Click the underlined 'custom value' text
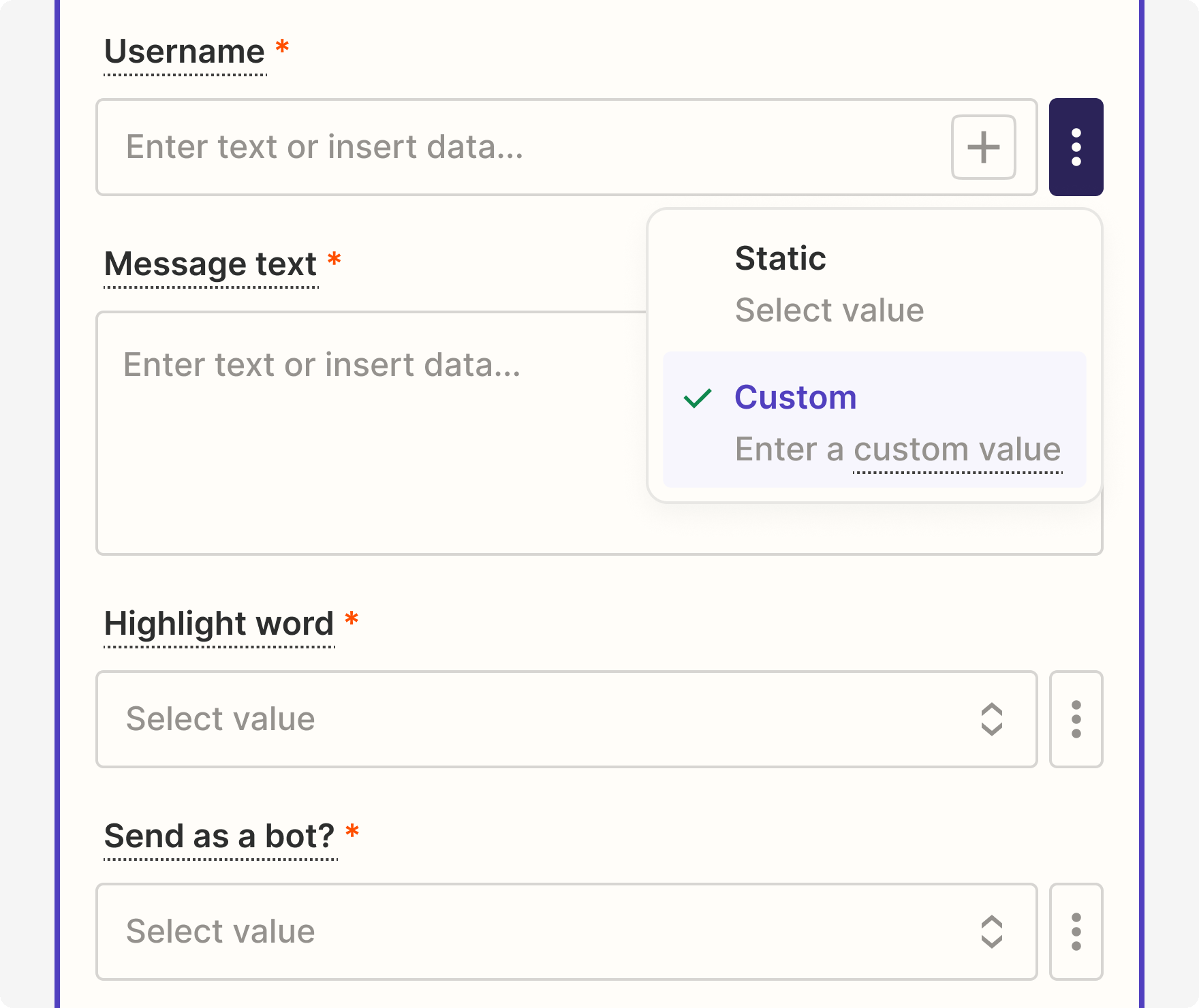The image size is (1199, 1008). tap(957, 450)
